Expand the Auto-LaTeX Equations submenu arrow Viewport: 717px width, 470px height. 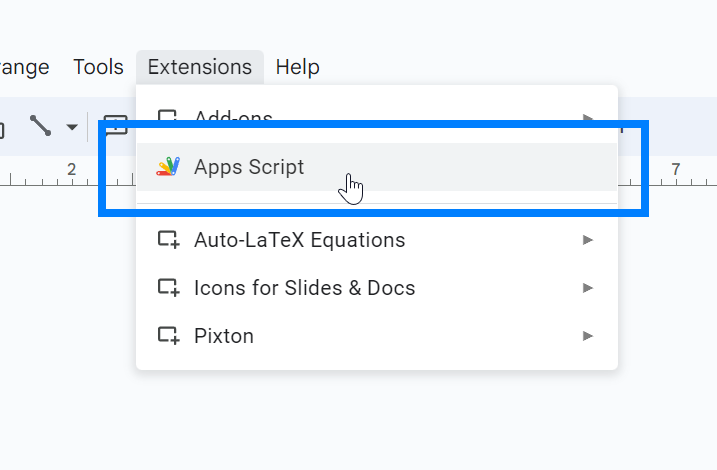pos(588,240)
